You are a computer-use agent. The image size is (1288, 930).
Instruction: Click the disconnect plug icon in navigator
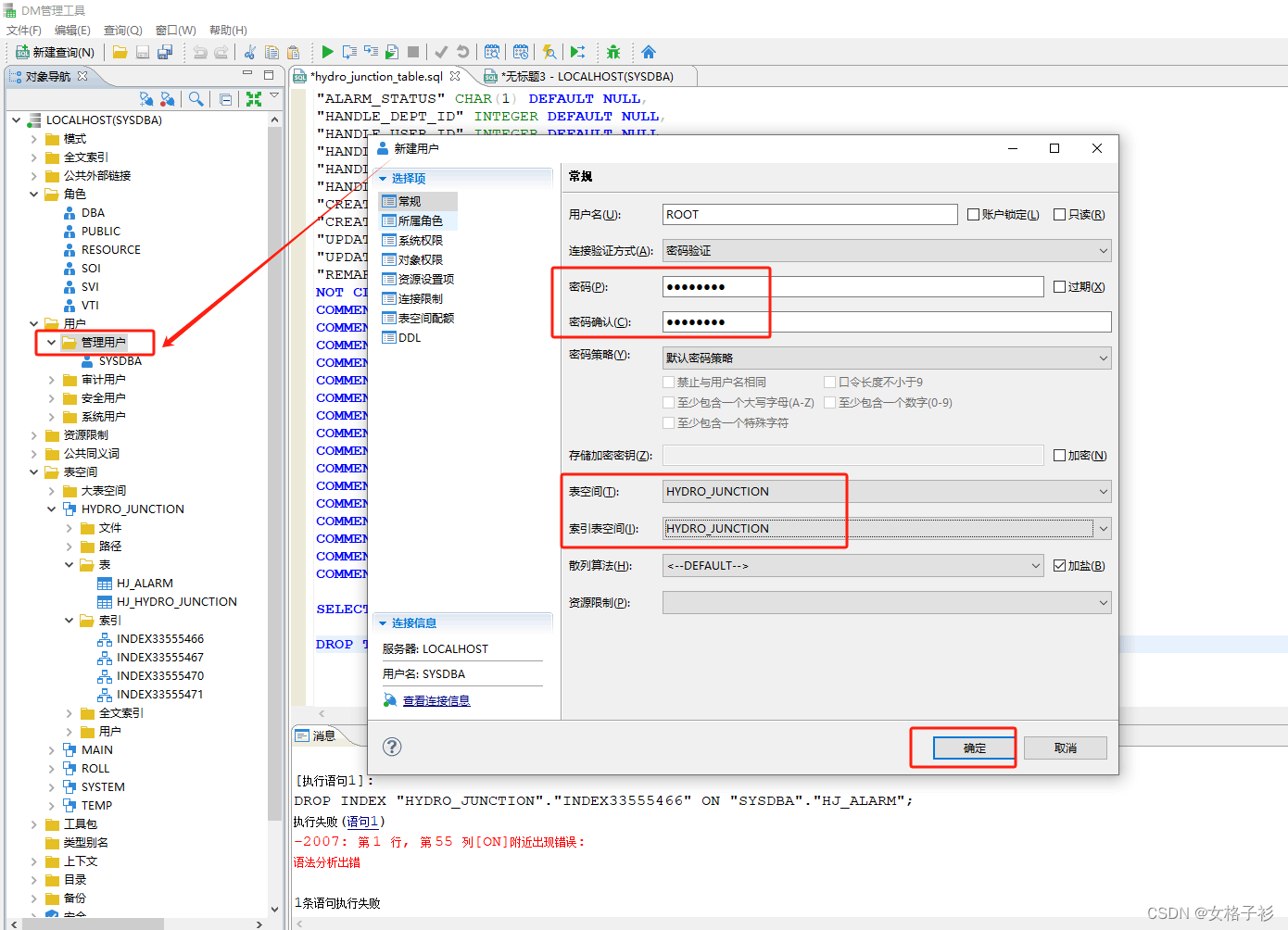(167, 98)
